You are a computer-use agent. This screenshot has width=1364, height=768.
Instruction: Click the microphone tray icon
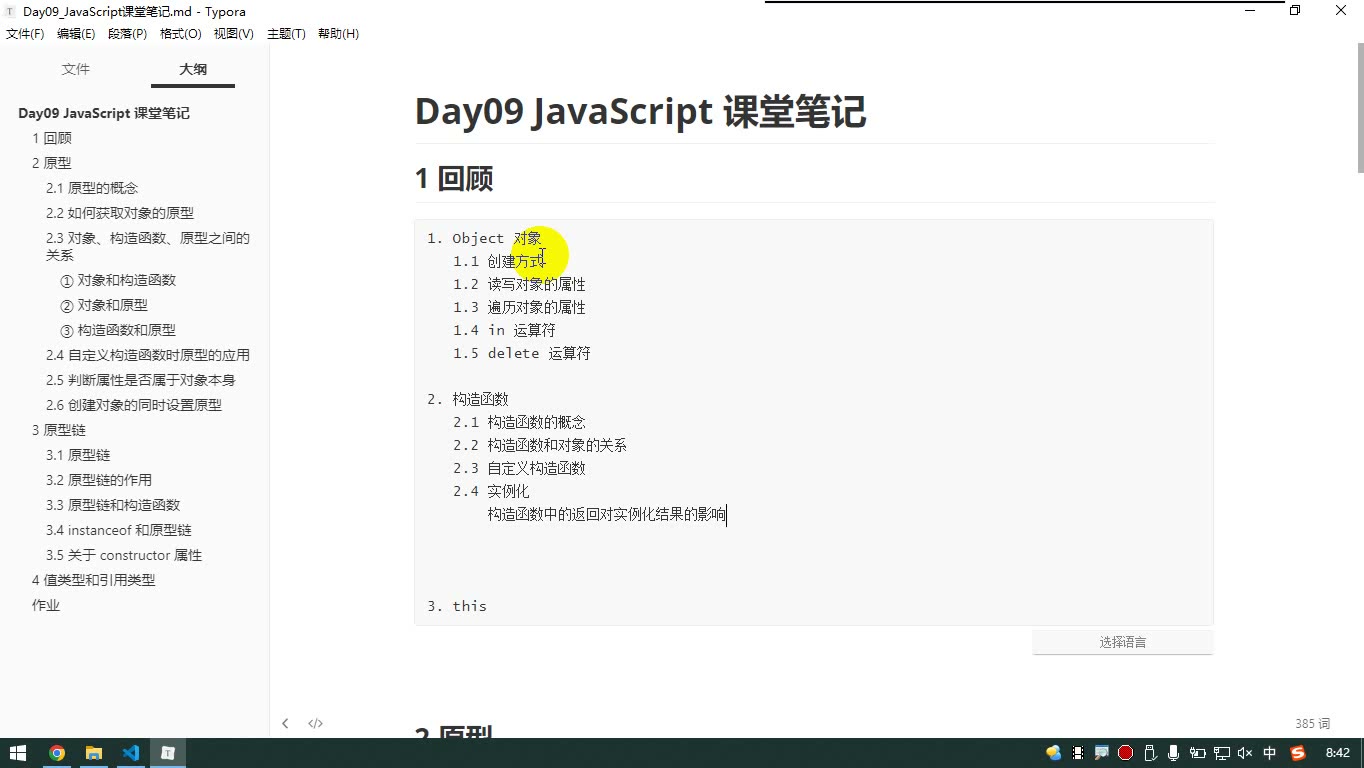coord(1173,753)
